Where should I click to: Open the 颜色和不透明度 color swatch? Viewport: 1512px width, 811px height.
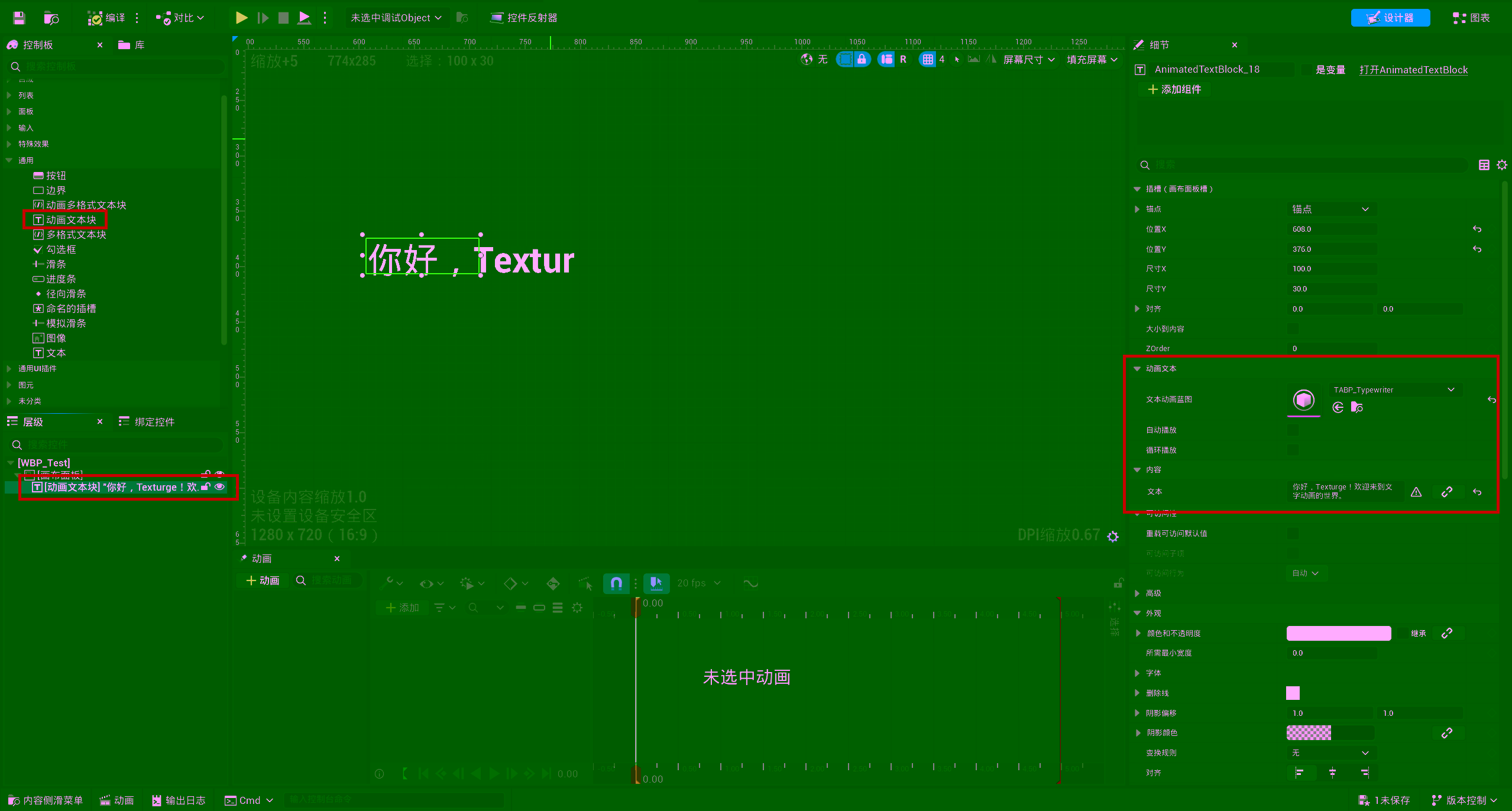point(1339,633)
